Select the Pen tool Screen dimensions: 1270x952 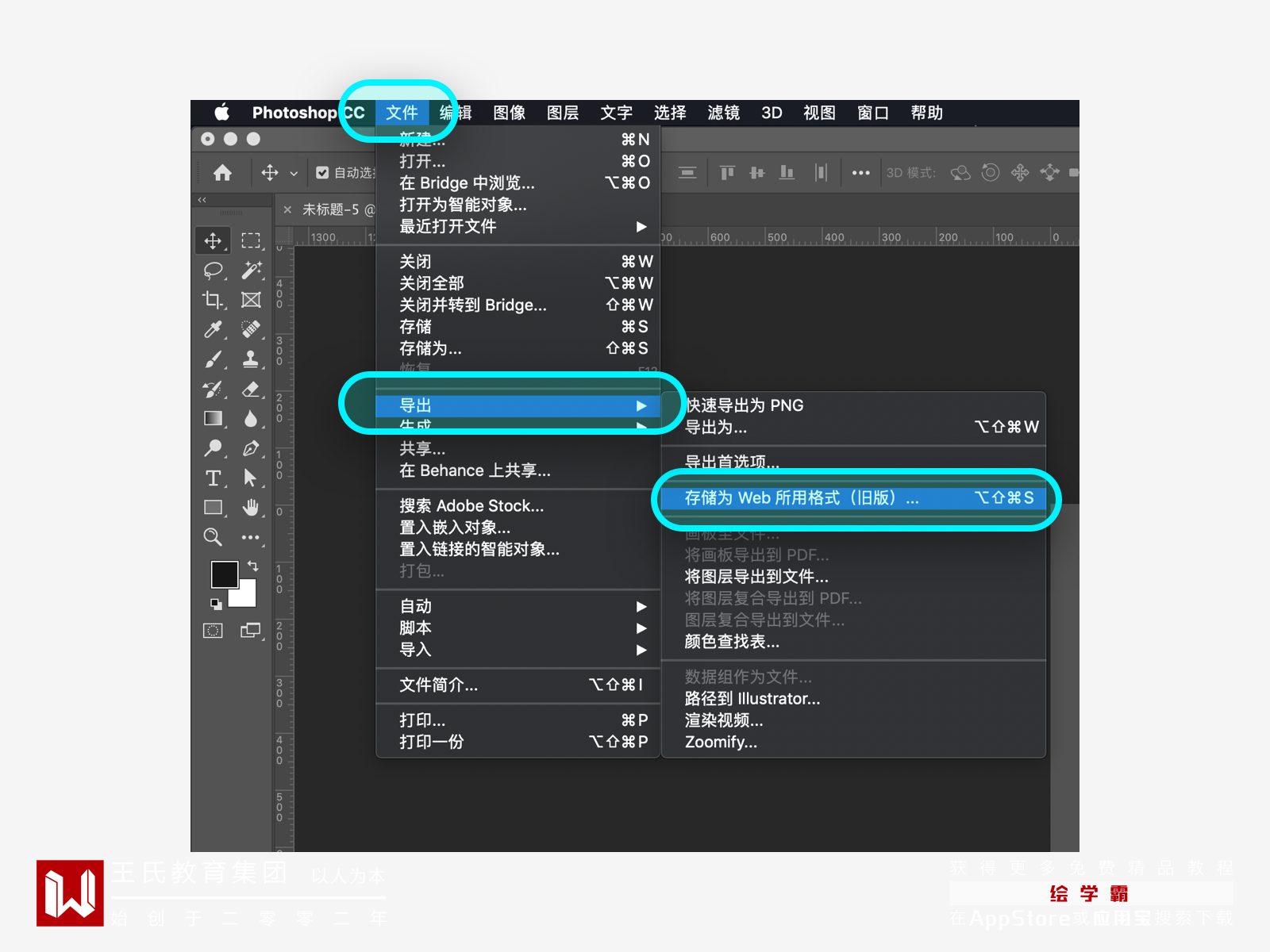click(251, 448)
